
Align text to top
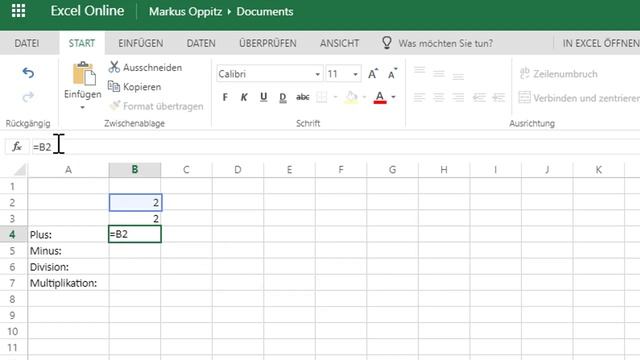coord(420,71)
